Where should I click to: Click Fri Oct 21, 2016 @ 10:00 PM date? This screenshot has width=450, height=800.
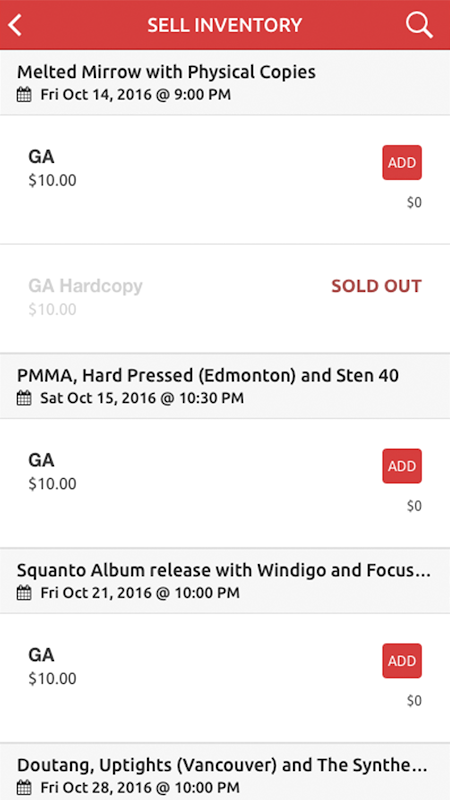[x=140, y=593]
